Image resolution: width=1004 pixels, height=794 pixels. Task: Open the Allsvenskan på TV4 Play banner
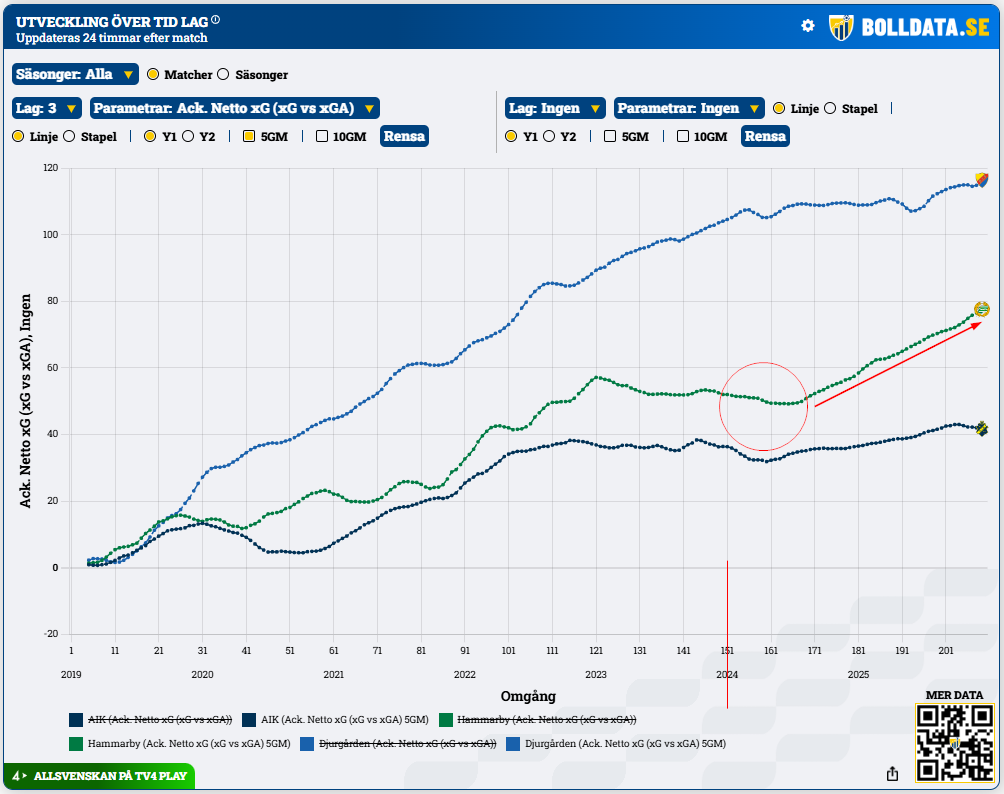tap(98, 775)
